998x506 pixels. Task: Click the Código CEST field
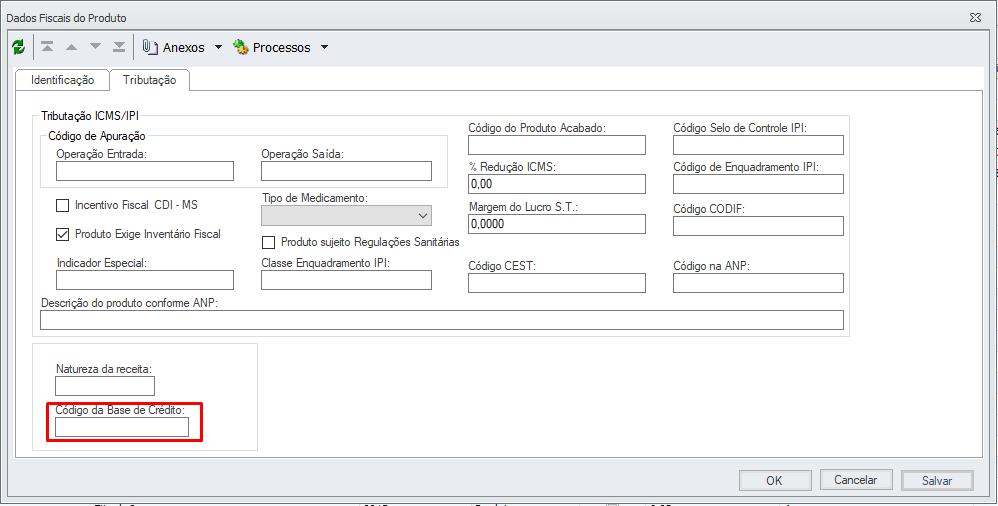coord(557,283)
